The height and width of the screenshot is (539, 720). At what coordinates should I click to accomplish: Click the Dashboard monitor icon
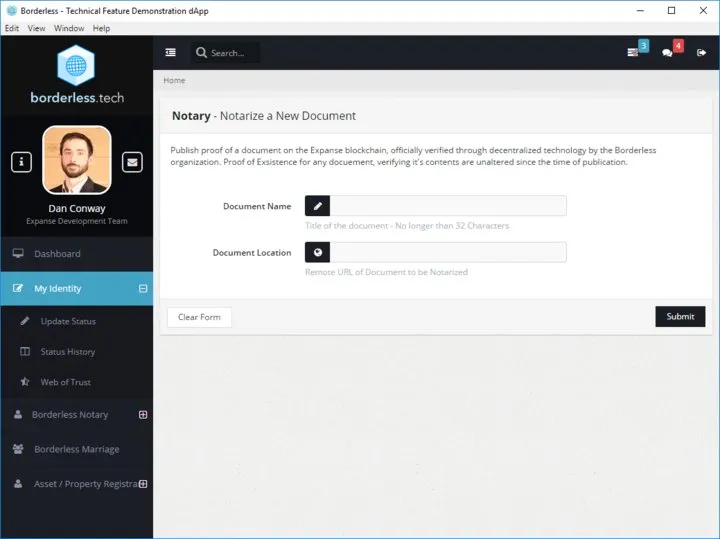pos(18,253)
